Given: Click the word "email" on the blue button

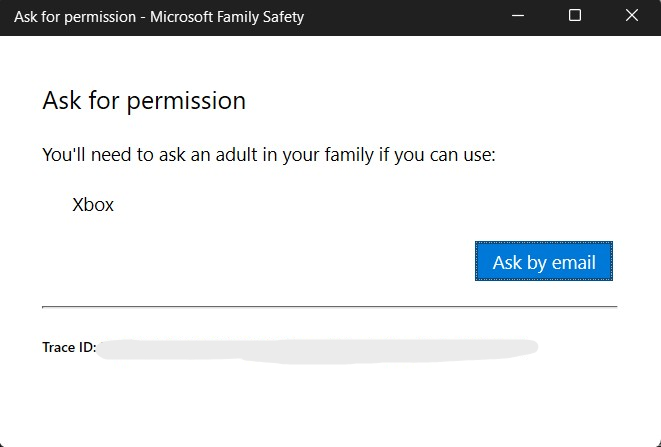Looking at the screenshot, I should pyautogui.click(x=572, y=263).
